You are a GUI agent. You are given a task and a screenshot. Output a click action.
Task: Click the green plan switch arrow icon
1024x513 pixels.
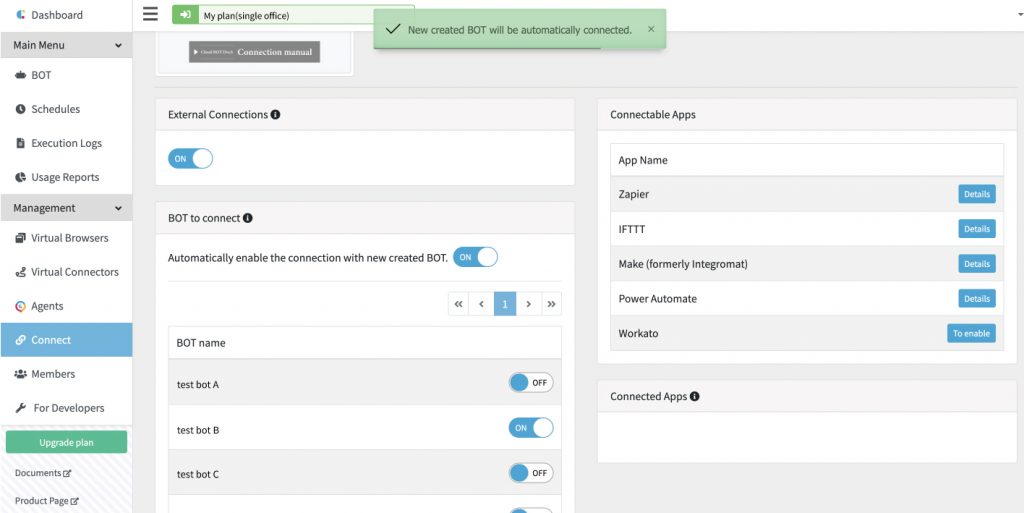[185, 14]
